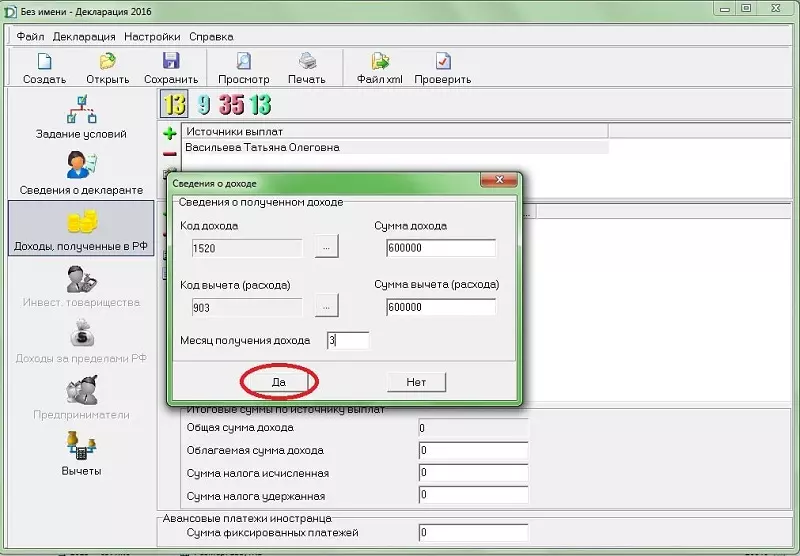Cancel the dialog with Нет
800x556 pixels.
(x=416, y=382)
